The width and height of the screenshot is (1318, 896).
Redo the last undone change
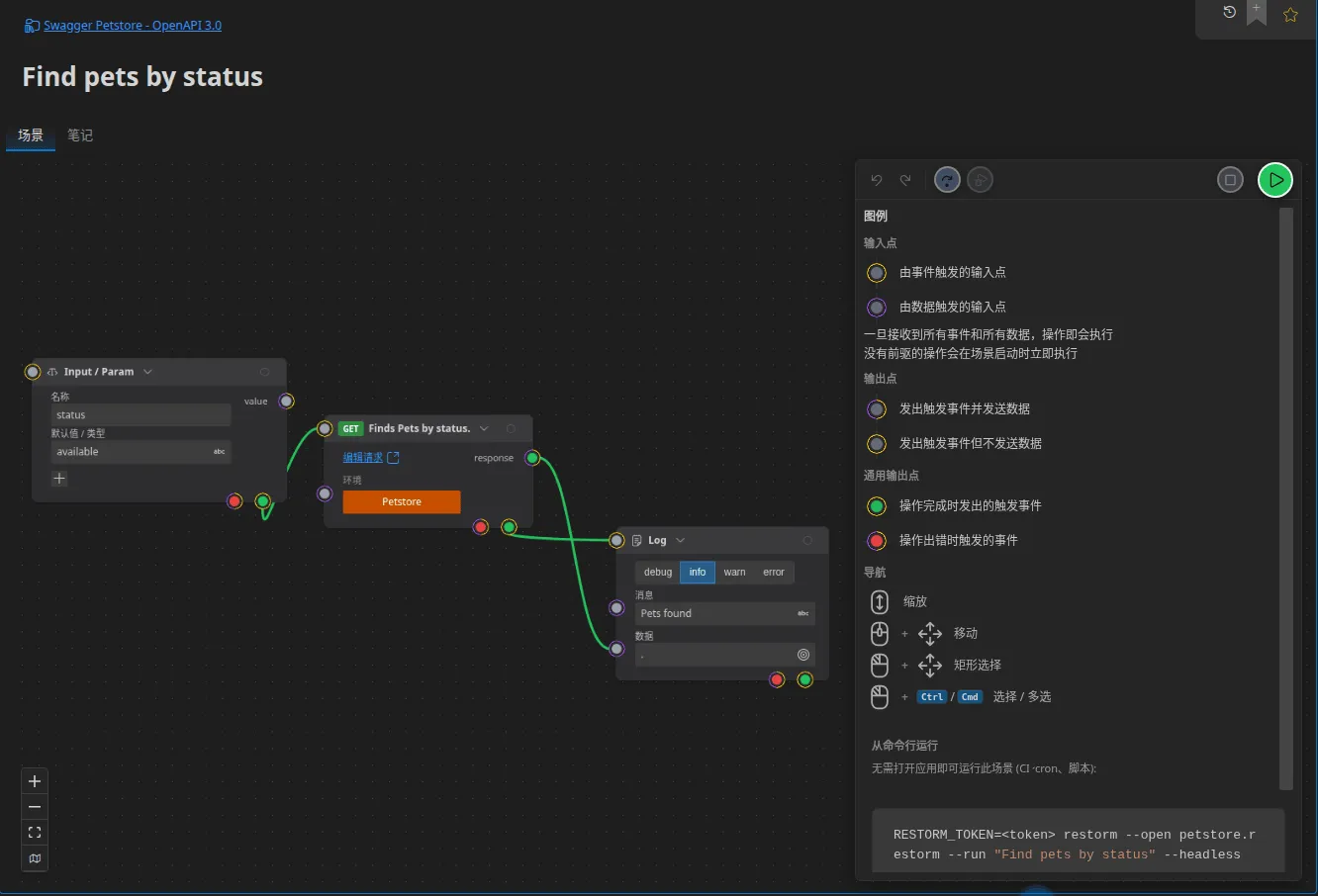tap(905, 180)
